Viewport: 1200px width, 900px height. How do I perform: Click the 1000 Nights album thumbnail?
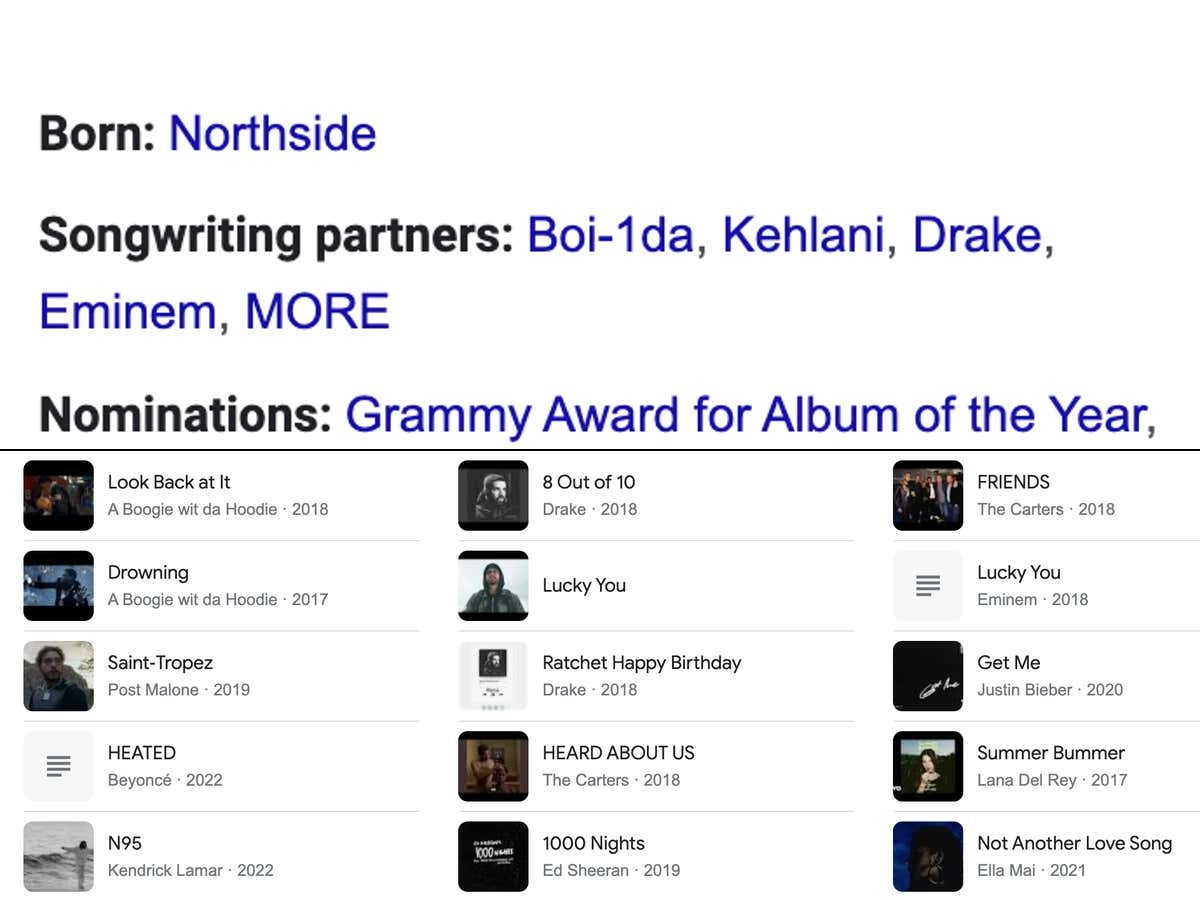pyautogui.click(x=493, y=856)
